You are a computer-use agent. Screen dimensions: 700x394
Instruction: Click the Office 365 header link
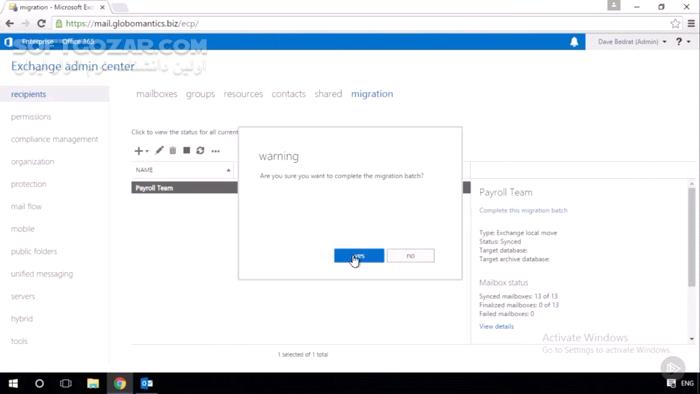78,41
